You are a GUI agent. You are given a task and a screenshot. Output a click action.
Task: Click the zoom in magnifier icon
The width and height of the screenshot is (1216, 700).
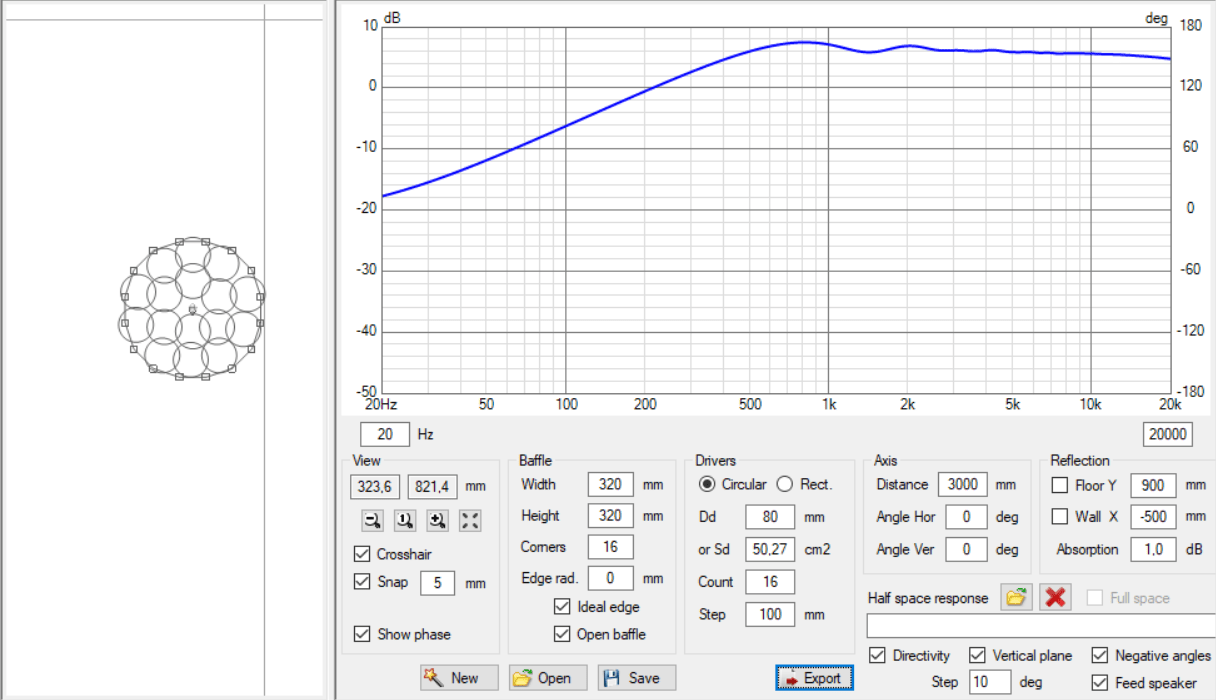click(x=437, y=520)
